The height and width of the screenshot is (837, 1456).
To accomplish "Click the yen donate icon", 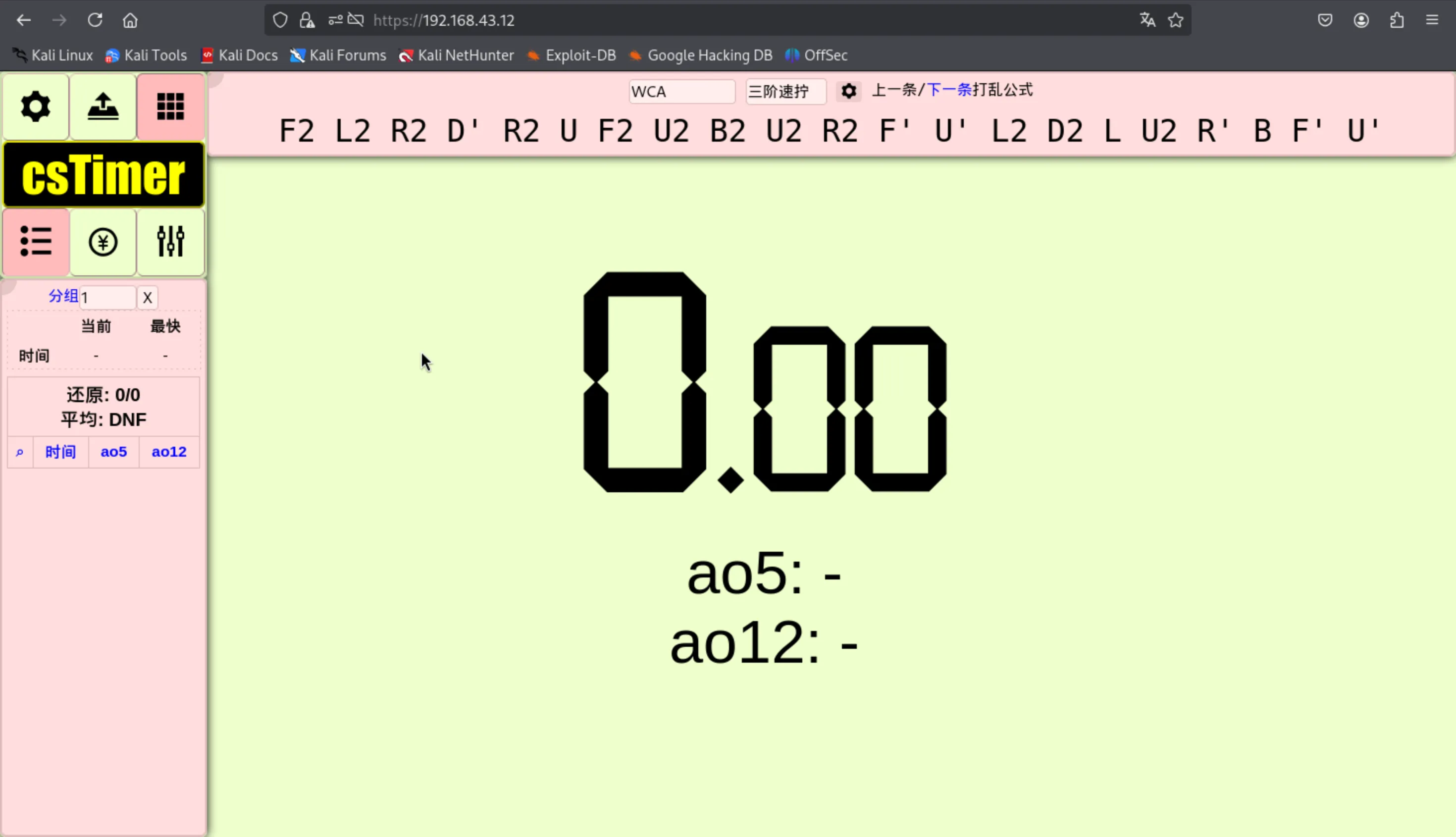I will click(x=103, y=242).
